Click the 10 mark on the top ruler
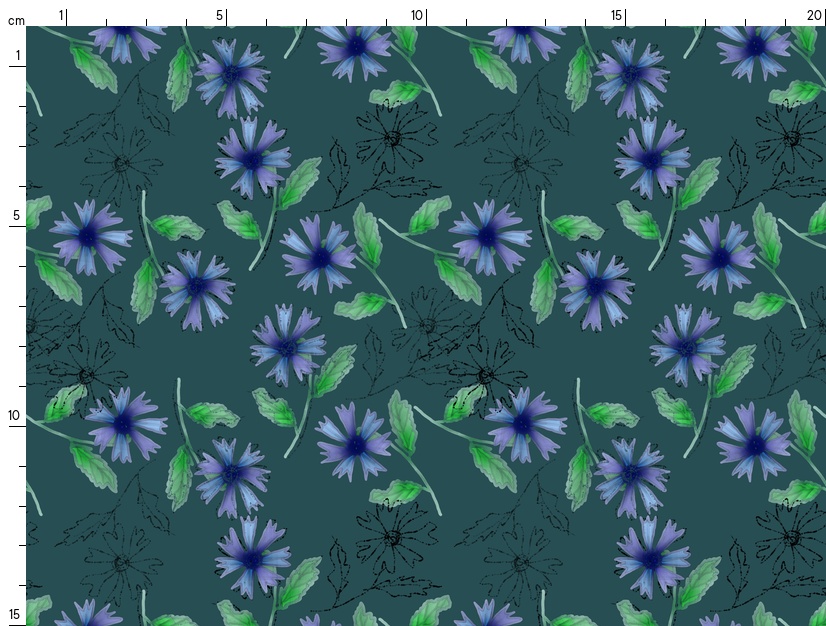This screenshot has width=826, height=626. click(x=416, y=15)
